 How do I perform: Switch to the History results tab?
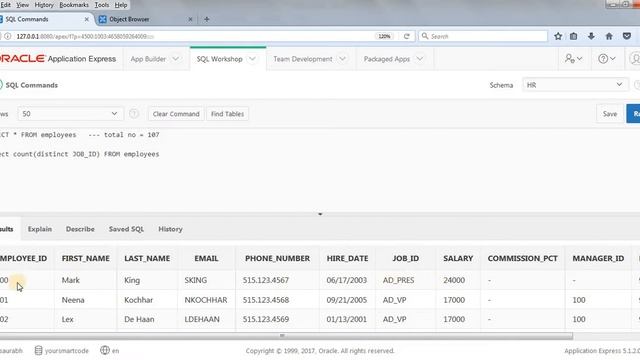coord(170,229)
